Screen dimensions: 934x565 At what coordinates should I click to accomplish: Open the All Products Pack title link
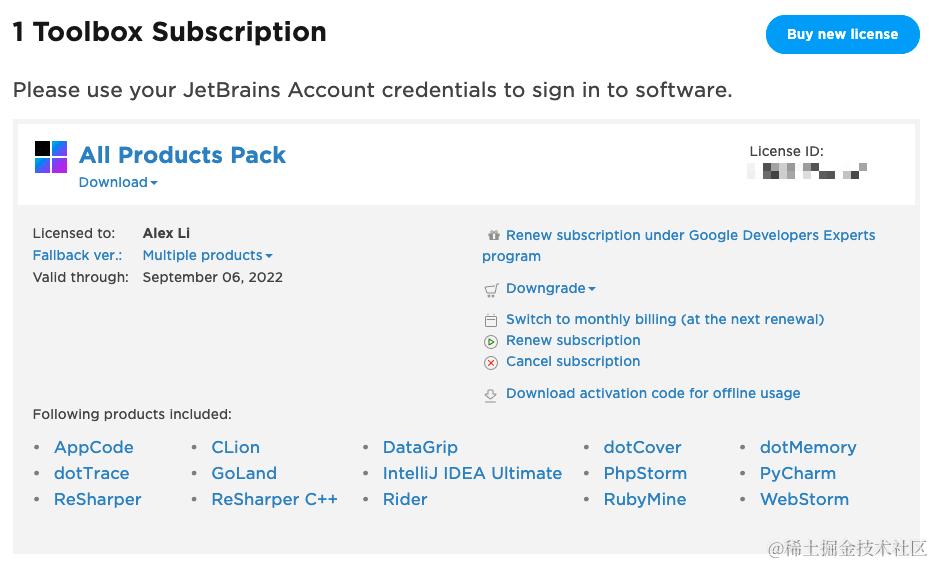pyautogui.click(x=182, y=155)
